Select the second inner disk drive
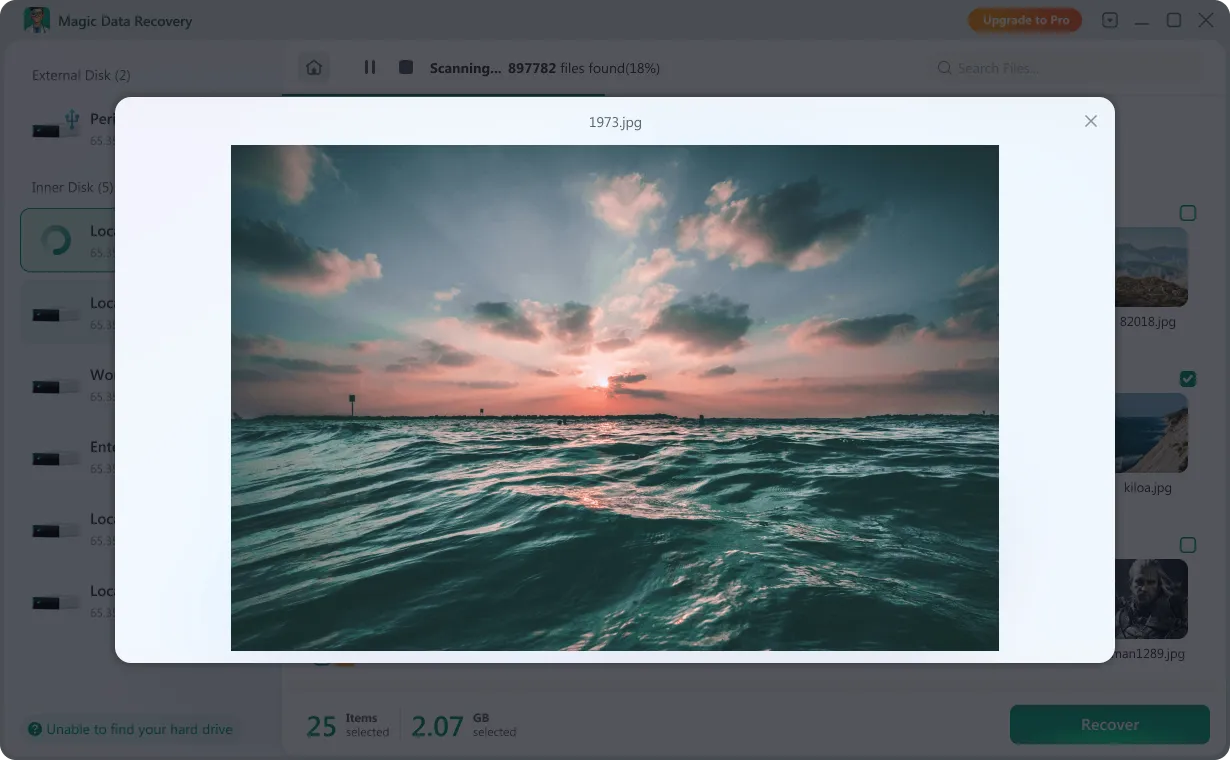This screenshot has width=1230, height=760. (68, 312)
